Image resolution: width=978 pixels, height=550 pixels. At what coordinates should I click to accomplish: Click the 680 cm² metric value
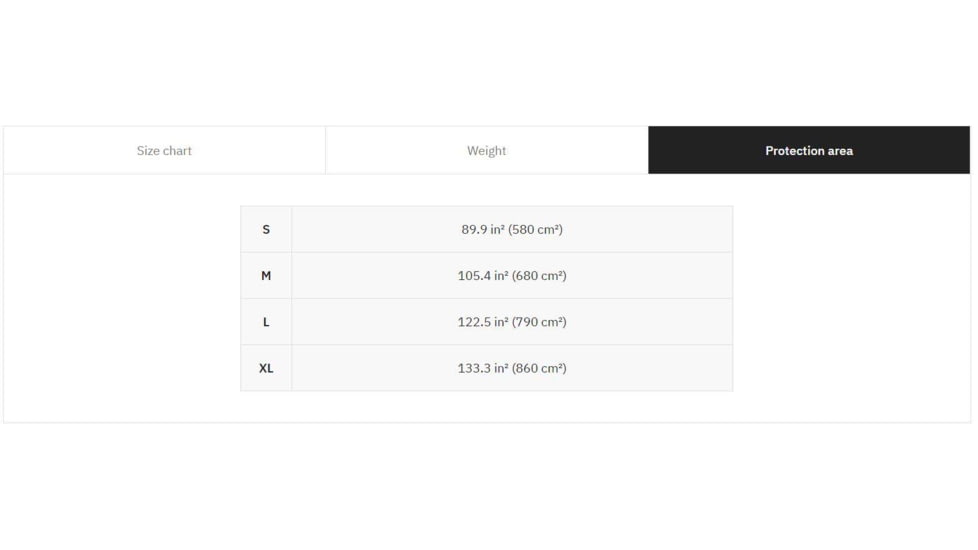click(541, 276)
